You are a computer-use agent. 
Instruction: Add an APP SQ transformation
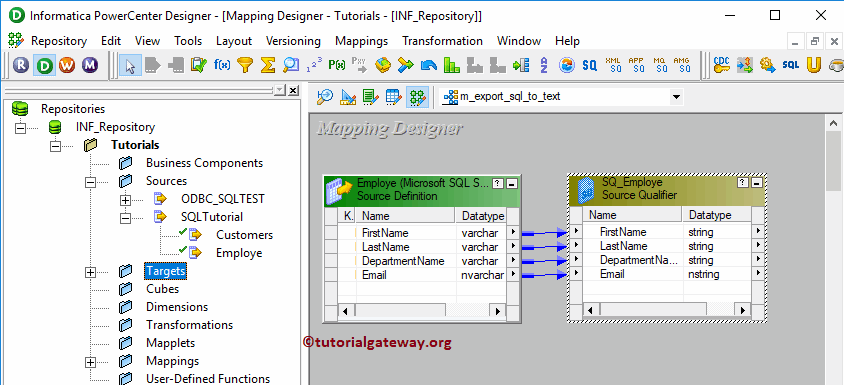pyautogui.click(x=636, y=65)
